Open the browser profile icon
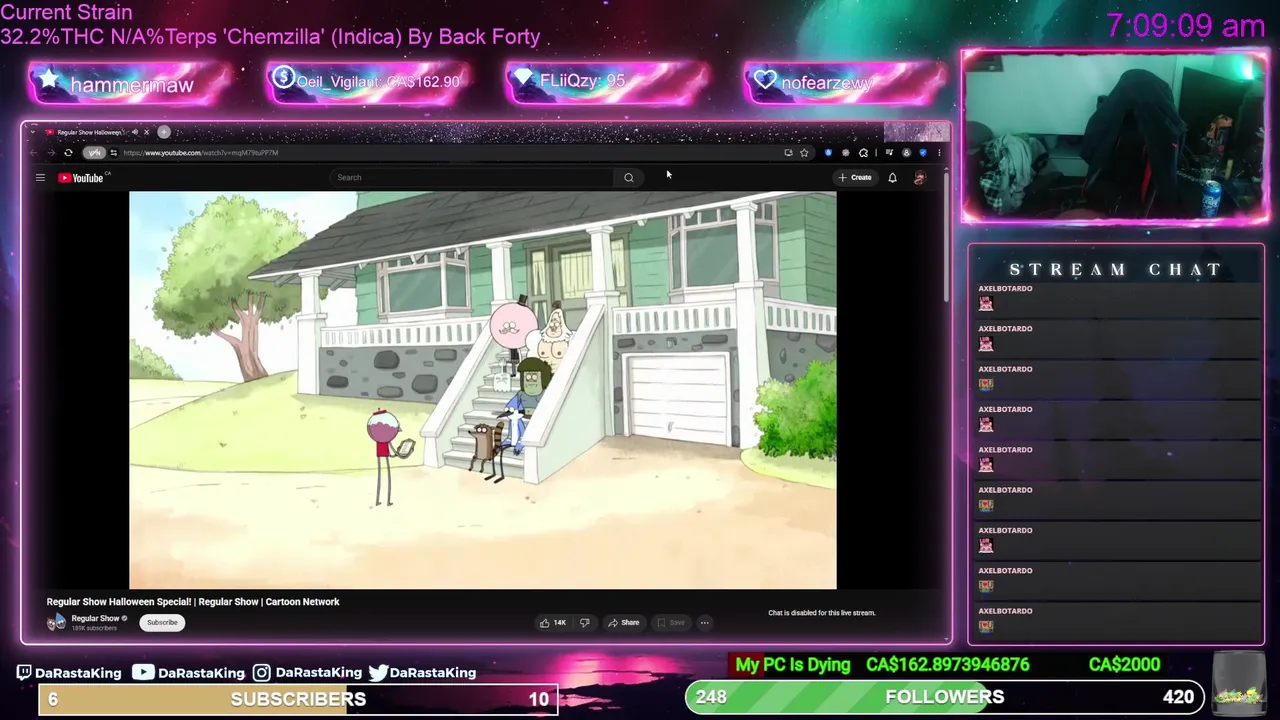 pyautogui.click(x=907, y=153)
